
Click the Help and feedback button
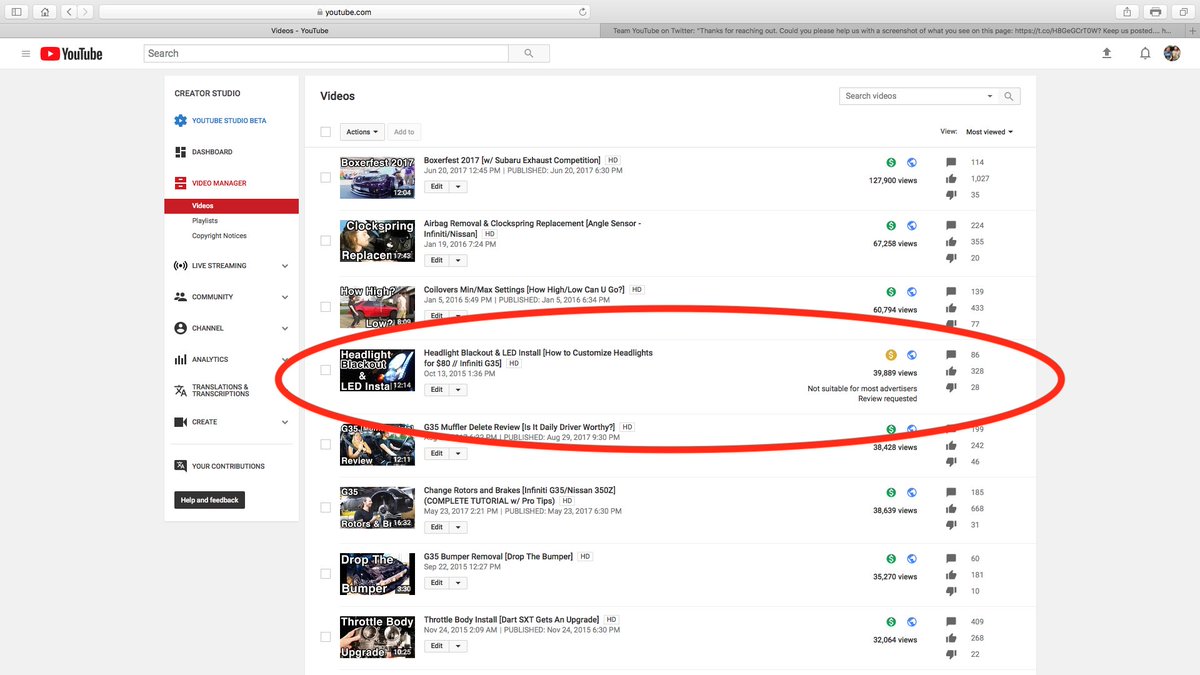[209, 500]
